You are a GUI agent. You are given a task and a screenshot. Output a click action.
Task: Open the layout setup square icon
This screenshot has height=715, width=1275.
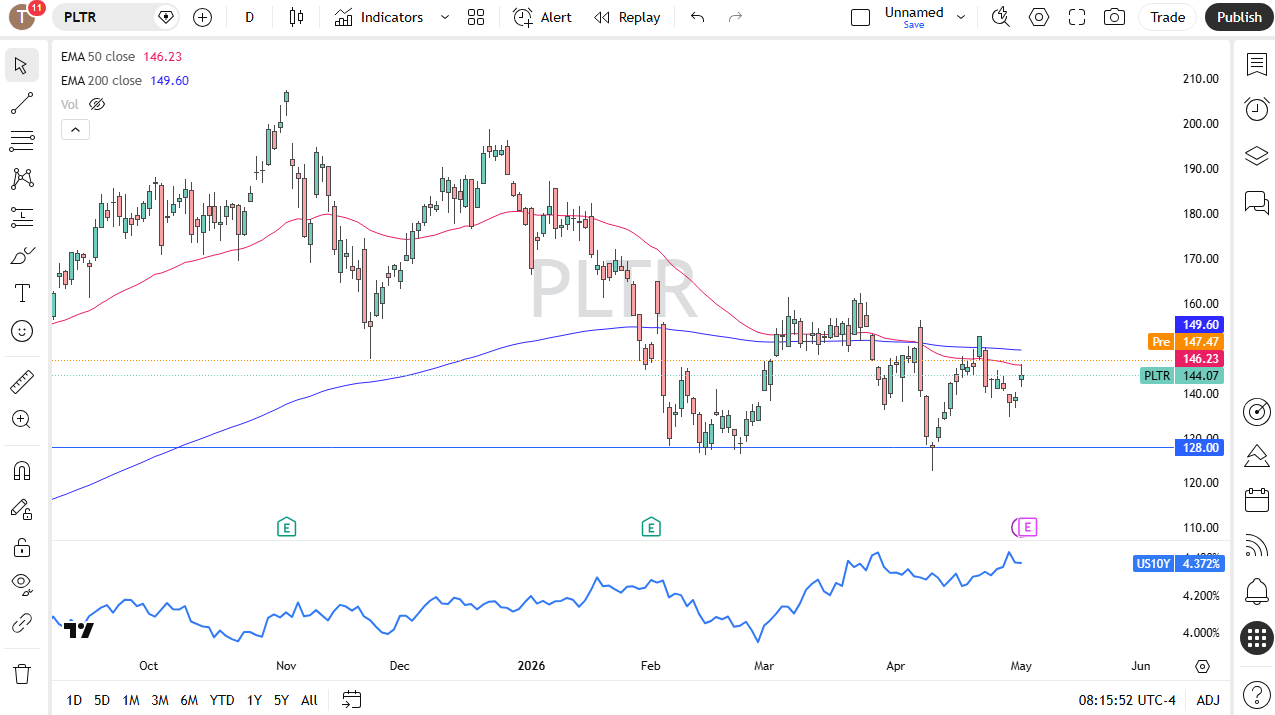tap(861, 17)
